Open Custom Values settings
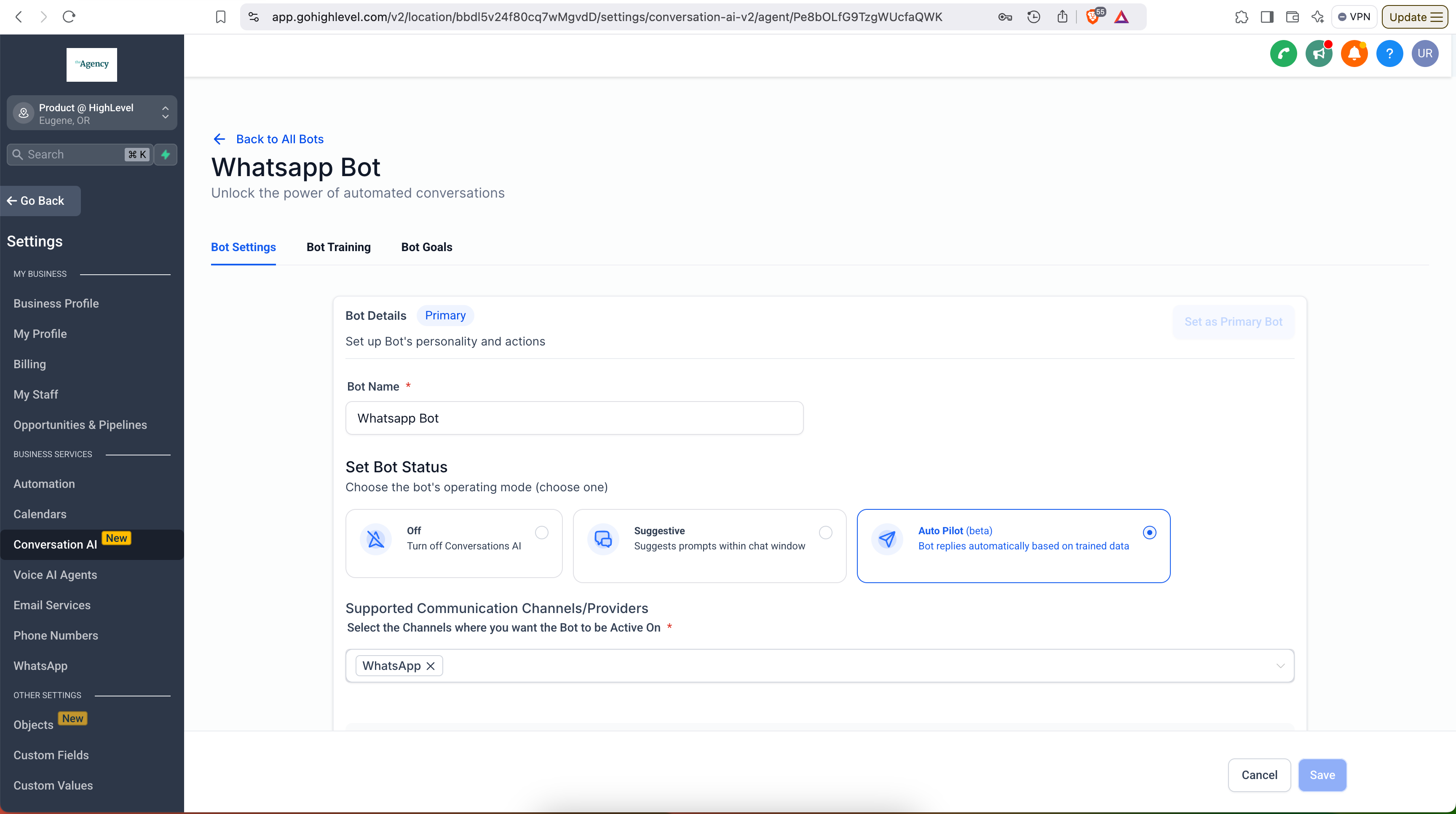1456x814 pixels. tap(53, 786)
